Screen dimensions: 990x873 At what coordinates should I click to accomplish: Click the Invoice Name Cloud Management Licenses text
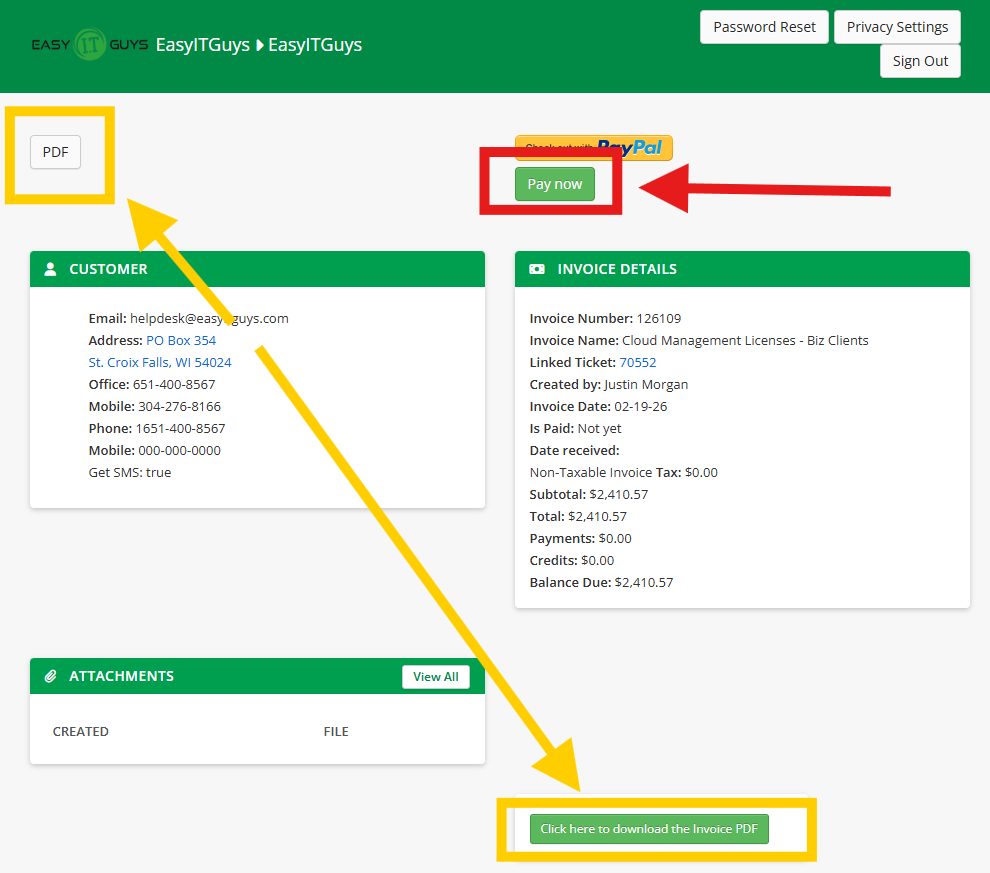coord(699,341)
